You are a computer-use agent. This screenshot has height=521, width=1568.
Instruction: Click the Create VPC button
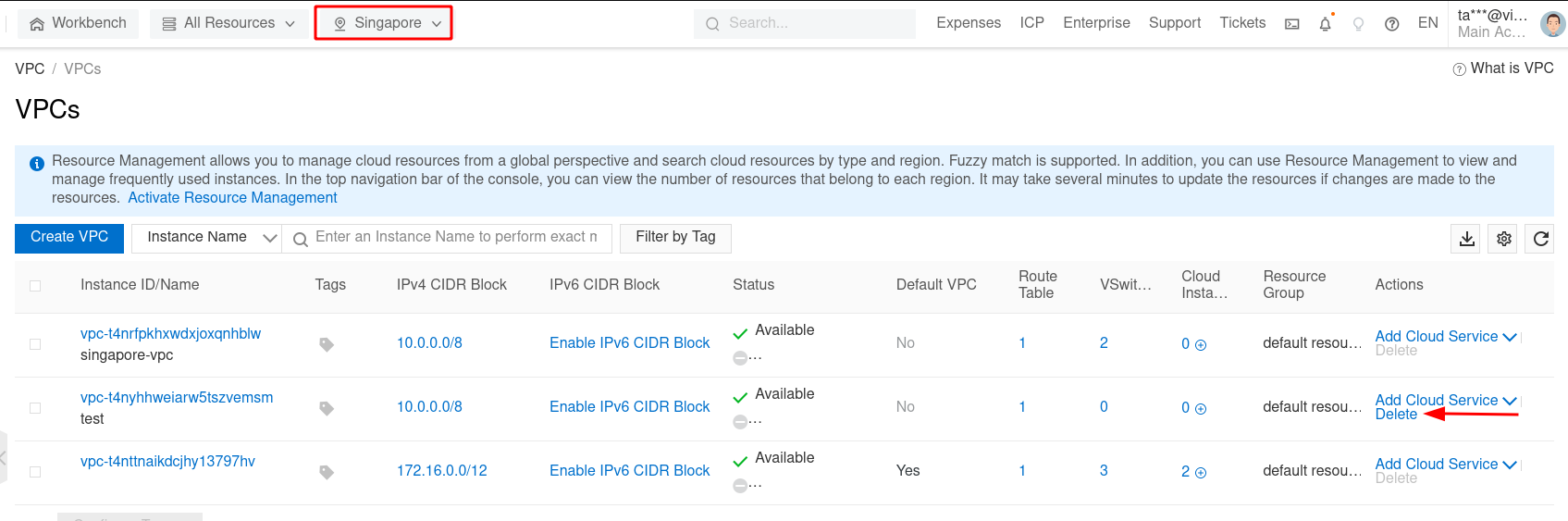click(x=69, y=238)
